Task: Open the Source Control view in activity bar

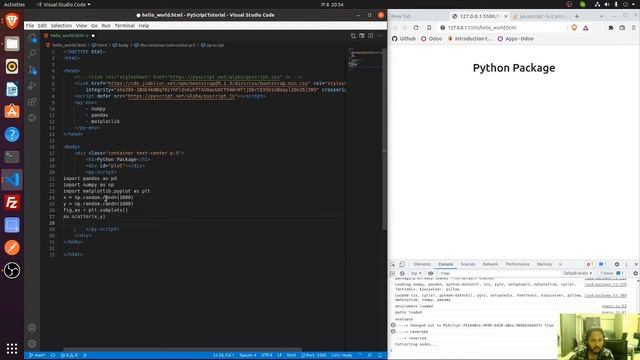Action: click(x=32, y=70)
